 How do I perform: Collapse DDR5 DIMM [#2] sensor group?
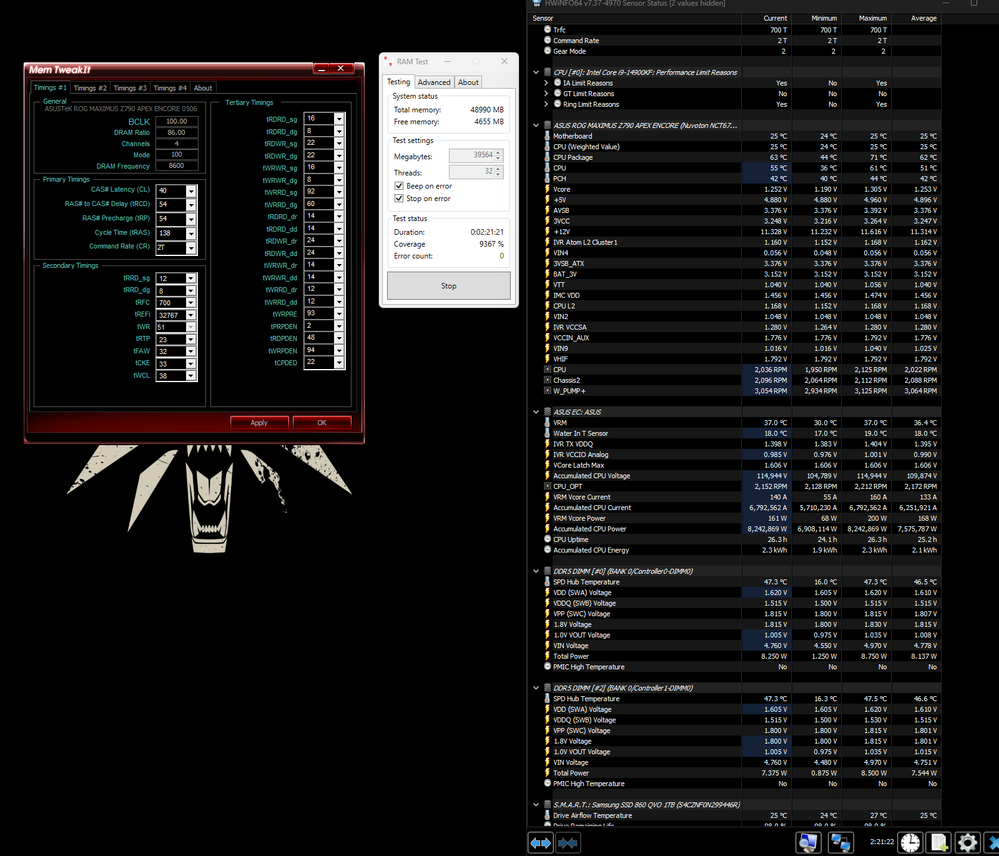(536, 688)
